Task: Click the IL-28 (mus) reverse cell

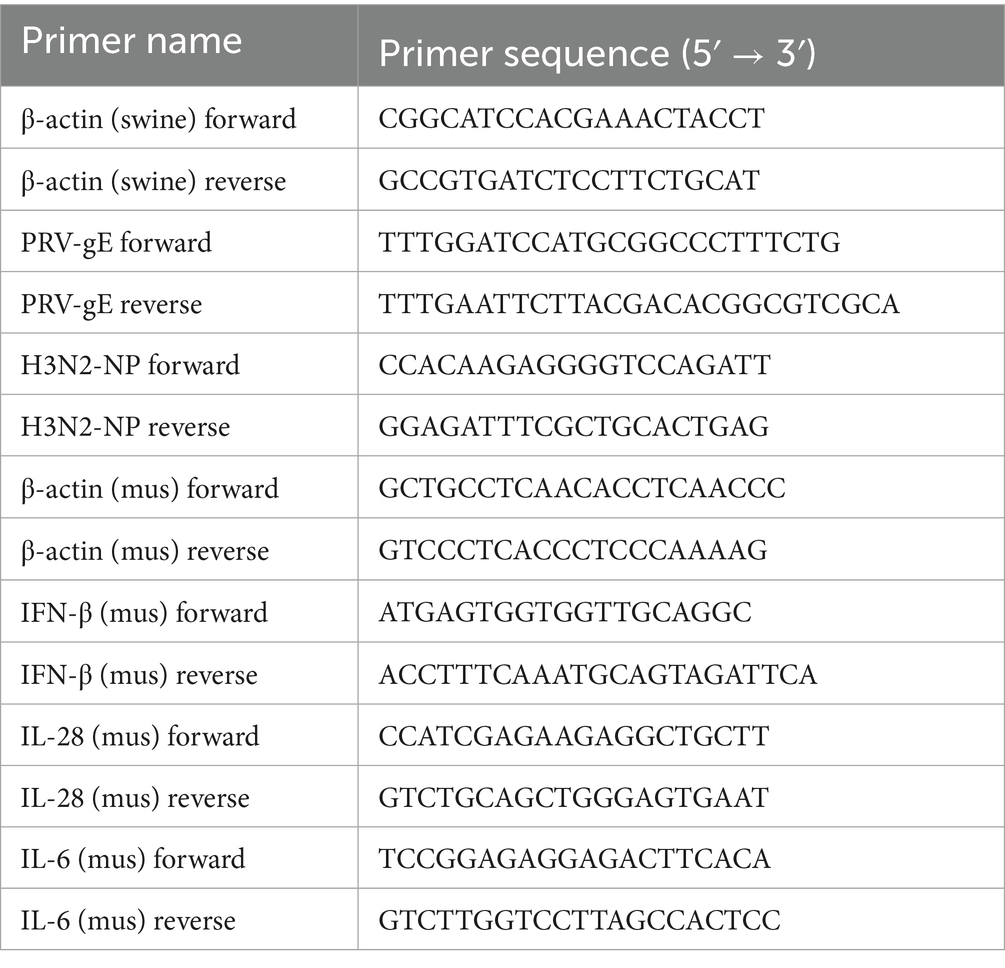Action: (x=135, y=797)
